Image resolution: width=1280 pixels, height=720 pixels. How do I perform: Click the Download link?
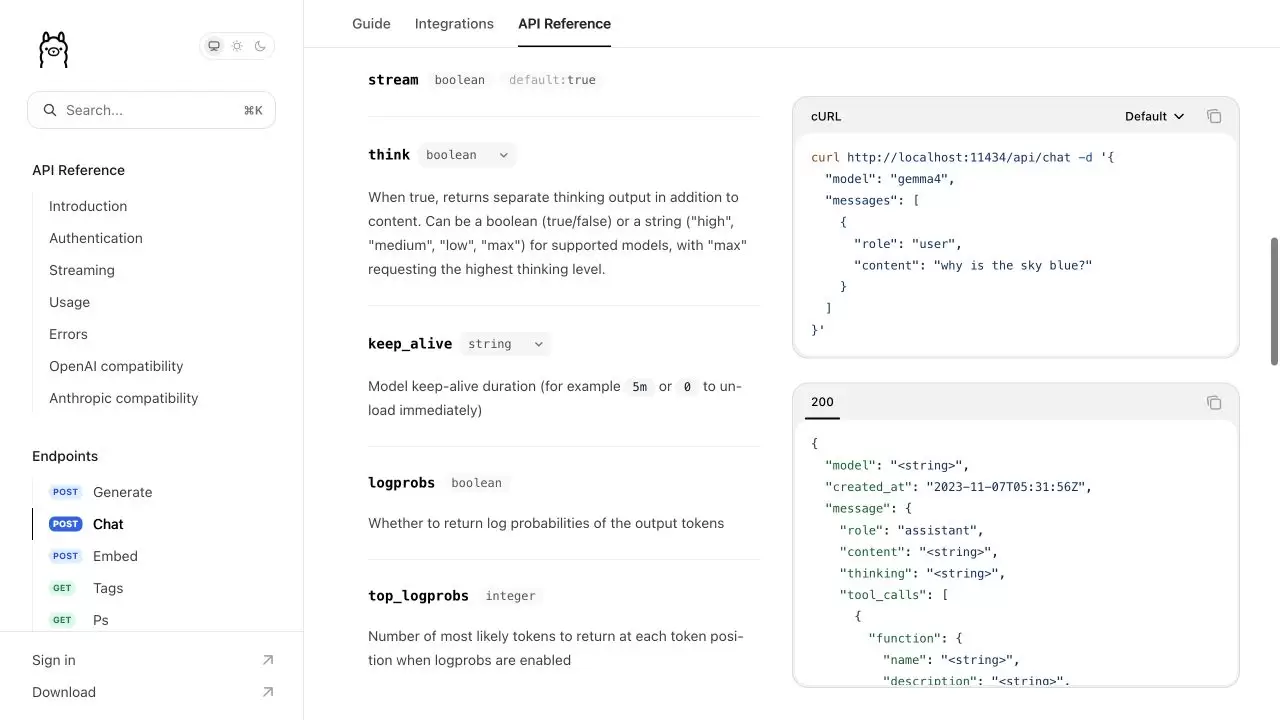64,692
